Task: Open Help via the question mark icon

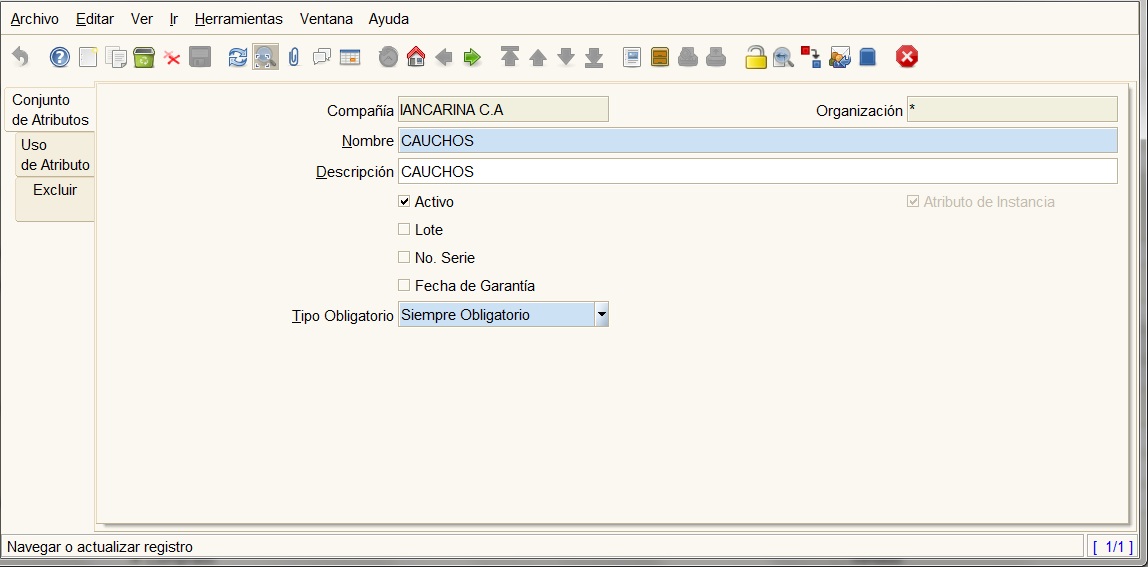Action: click(59, 56)
